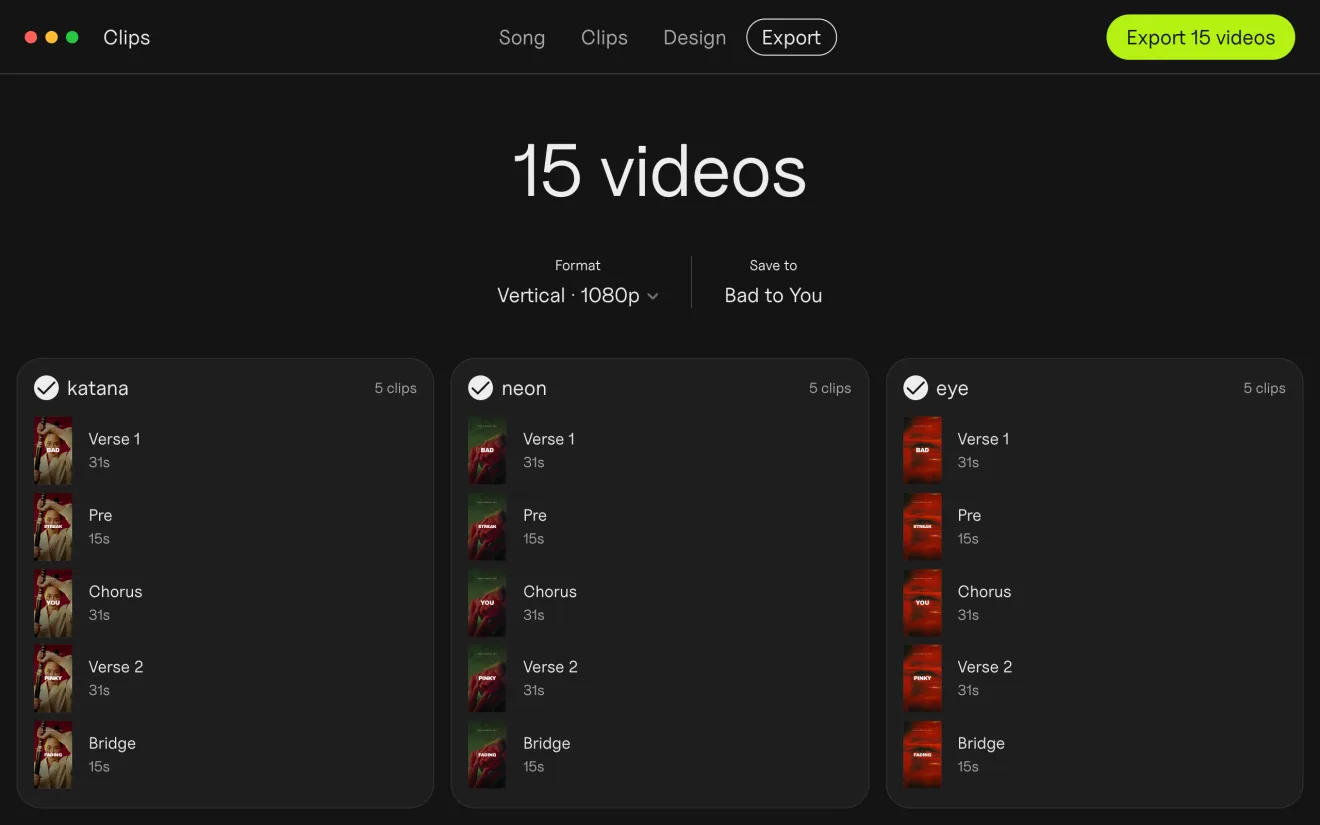
Task: Open katana Verse 2 thumbnail
Action: 53,678
